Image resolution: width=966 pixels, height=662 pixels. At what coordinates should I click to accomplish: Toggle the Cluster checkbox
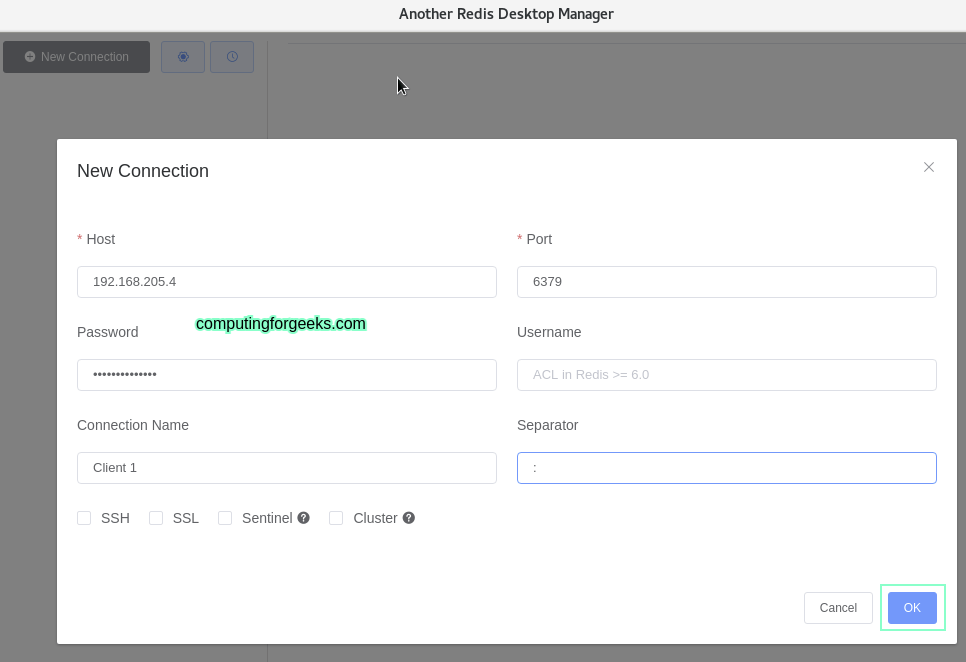[336, 518]
